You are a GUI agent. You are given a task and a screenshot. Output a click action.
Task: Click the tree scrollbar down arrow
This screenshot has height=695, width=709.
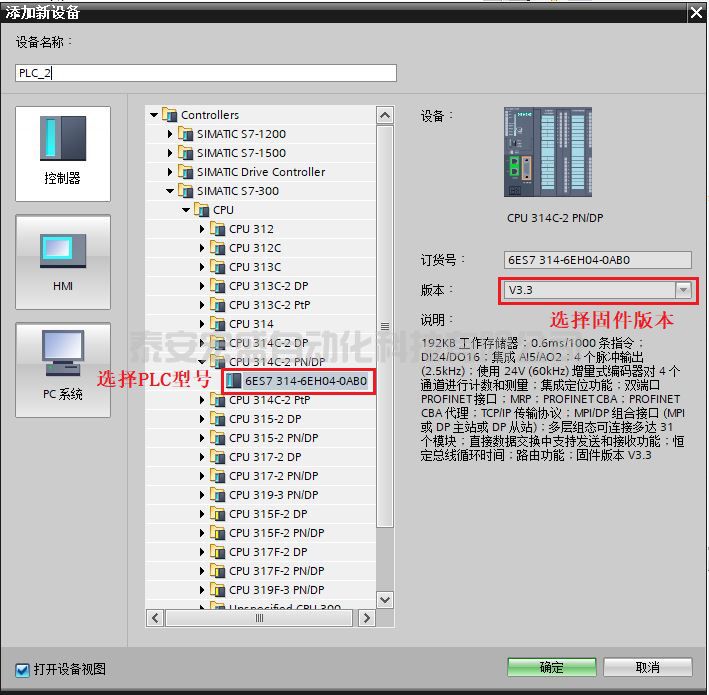pyautogui.click(x=385, y=599)
